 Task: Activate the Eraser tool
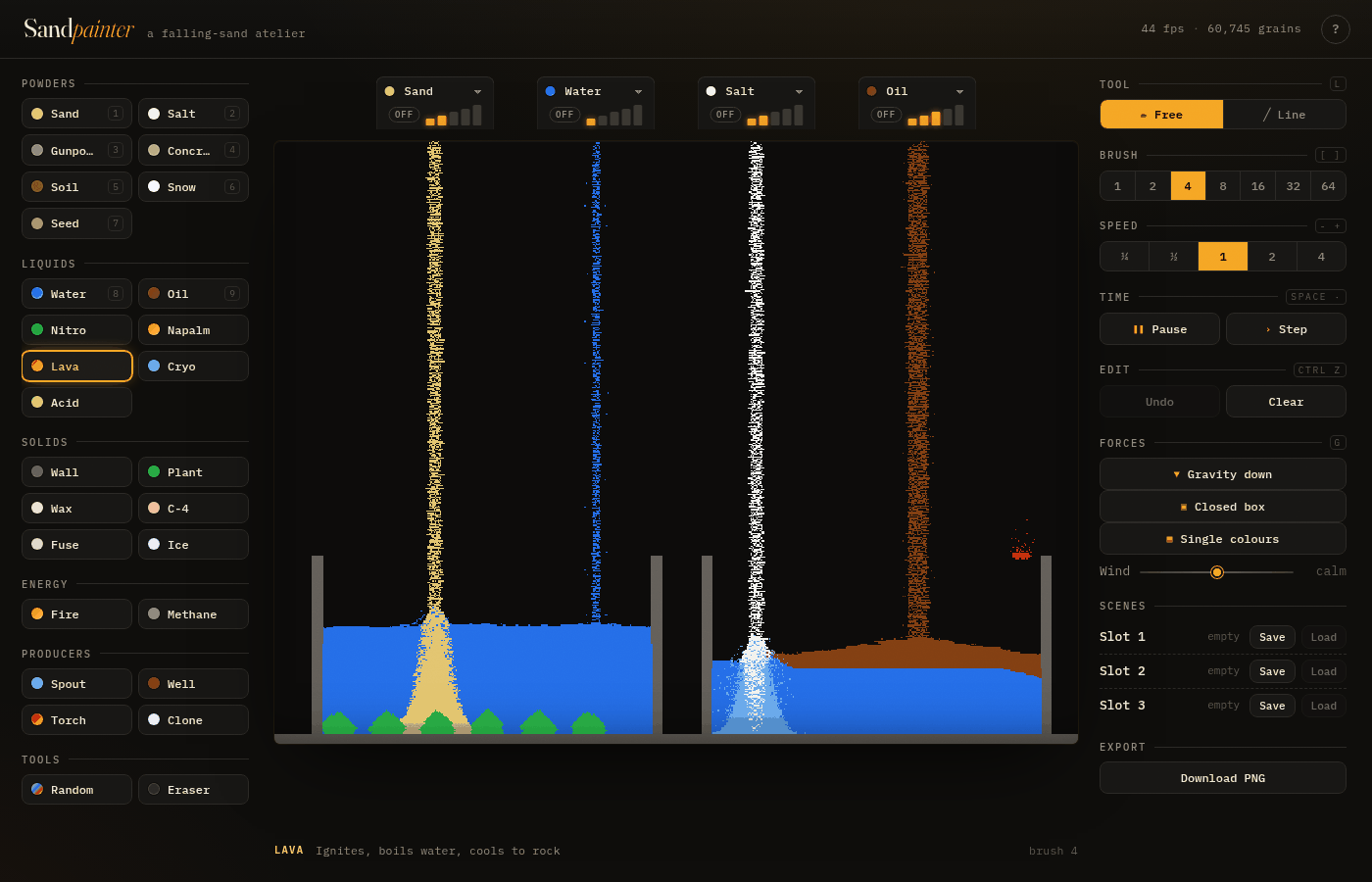pyautogui.click(x=193, y=790)
